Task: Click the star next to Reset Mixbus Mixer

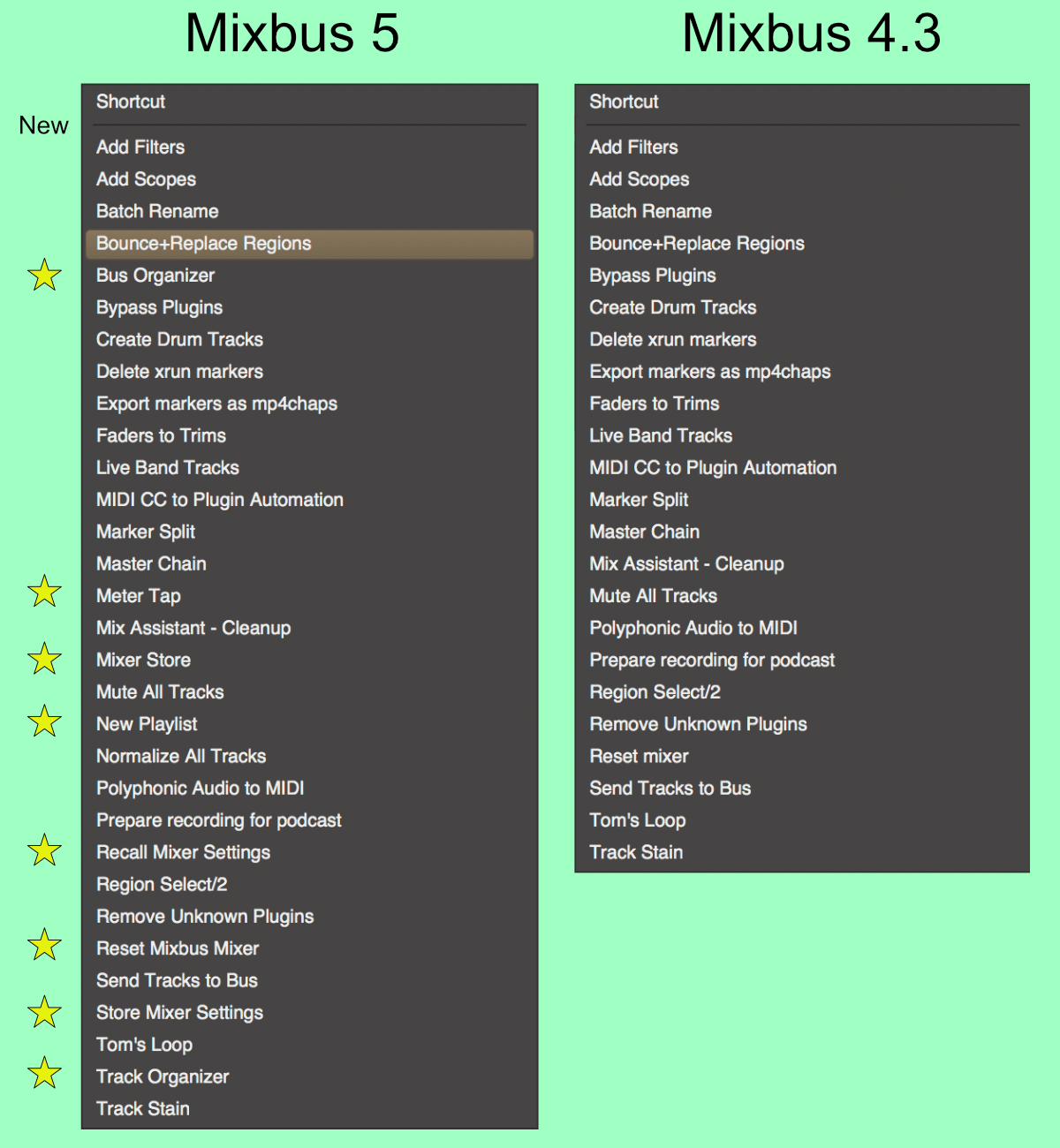Action: [44, 946]
